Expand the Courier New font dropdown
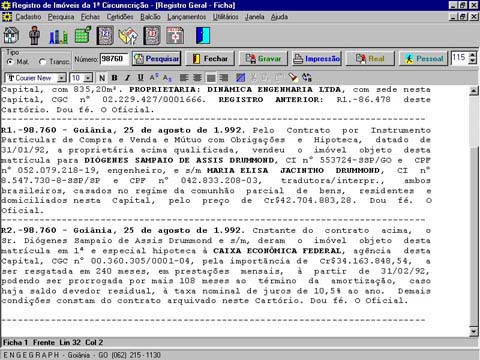Viewport: 480px width, 360px height. tap(61, 78)
